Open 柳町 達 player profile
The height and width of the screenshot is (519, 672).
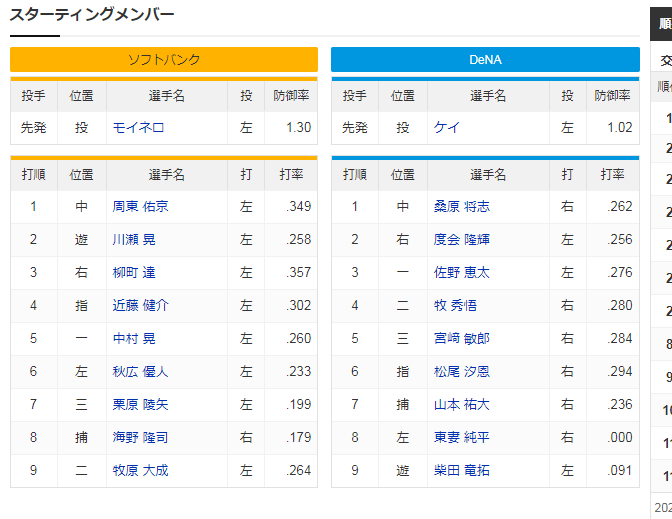click(134, 273)
